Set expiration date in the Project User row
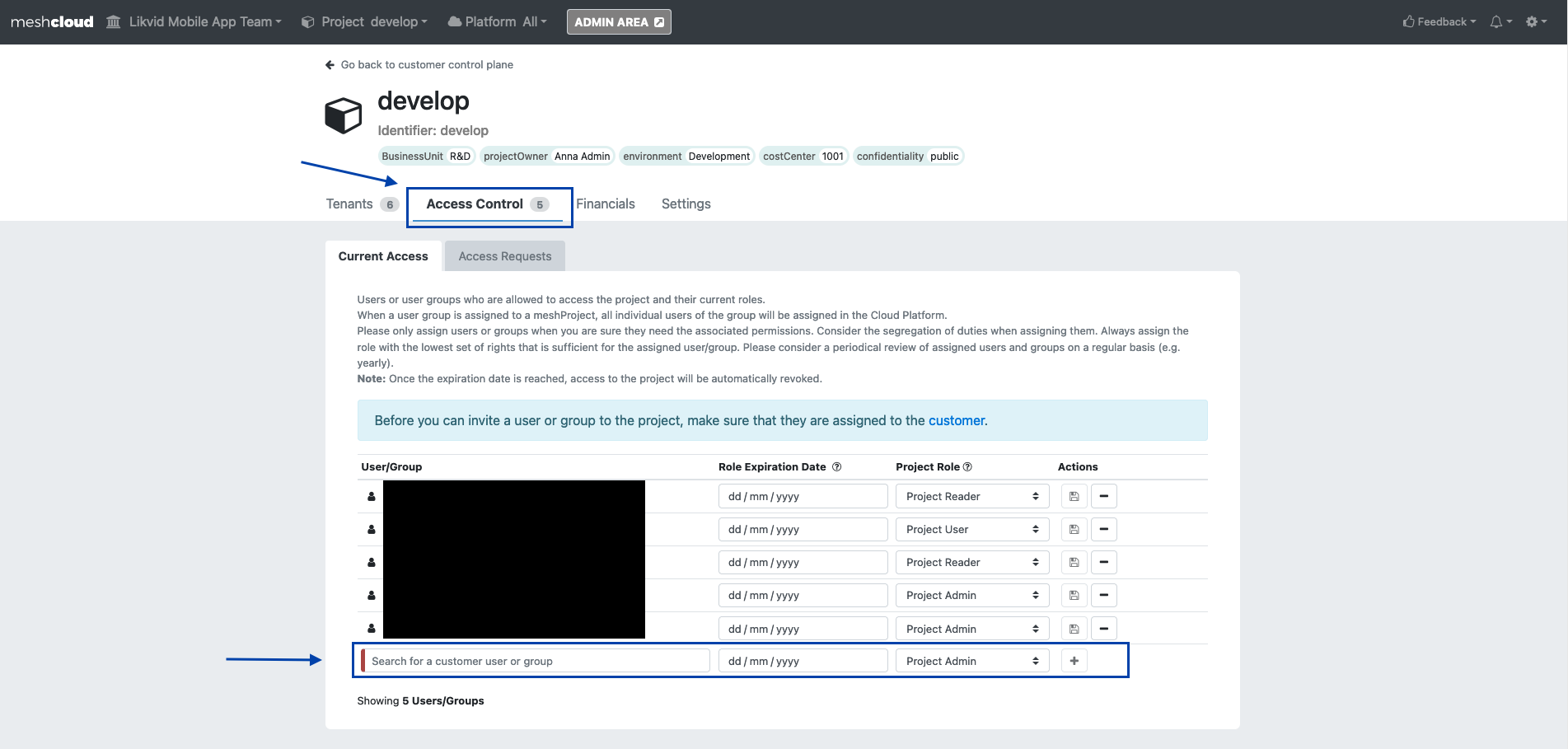The width and height of the screenshot is (1568, 749). 803,530
